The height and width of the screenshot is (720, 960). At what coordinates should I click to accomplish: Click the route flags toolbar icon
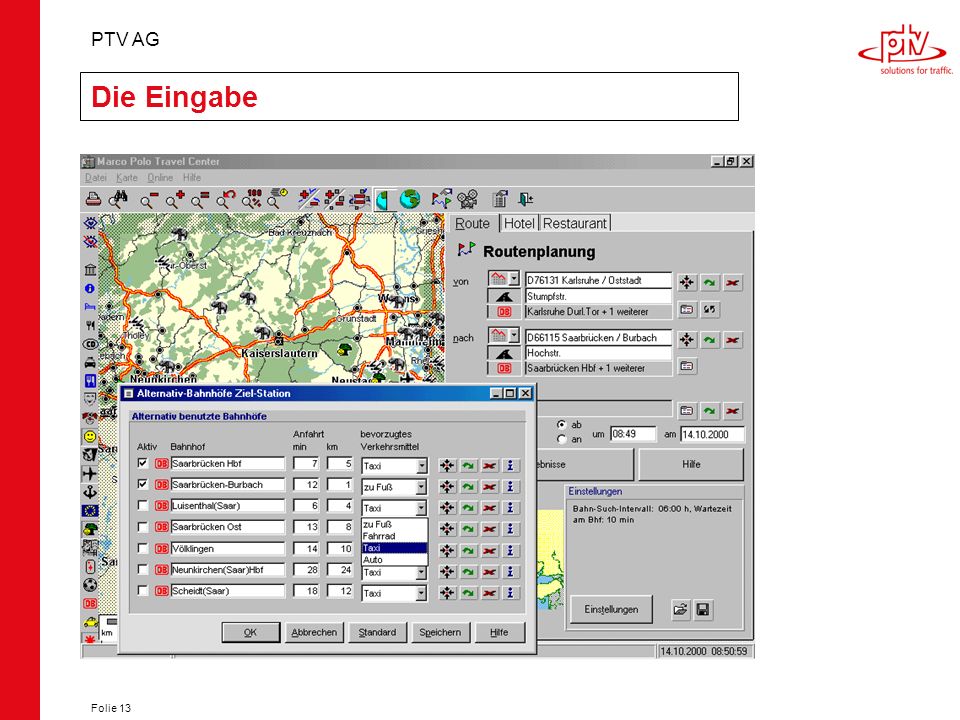pos(441,199)
